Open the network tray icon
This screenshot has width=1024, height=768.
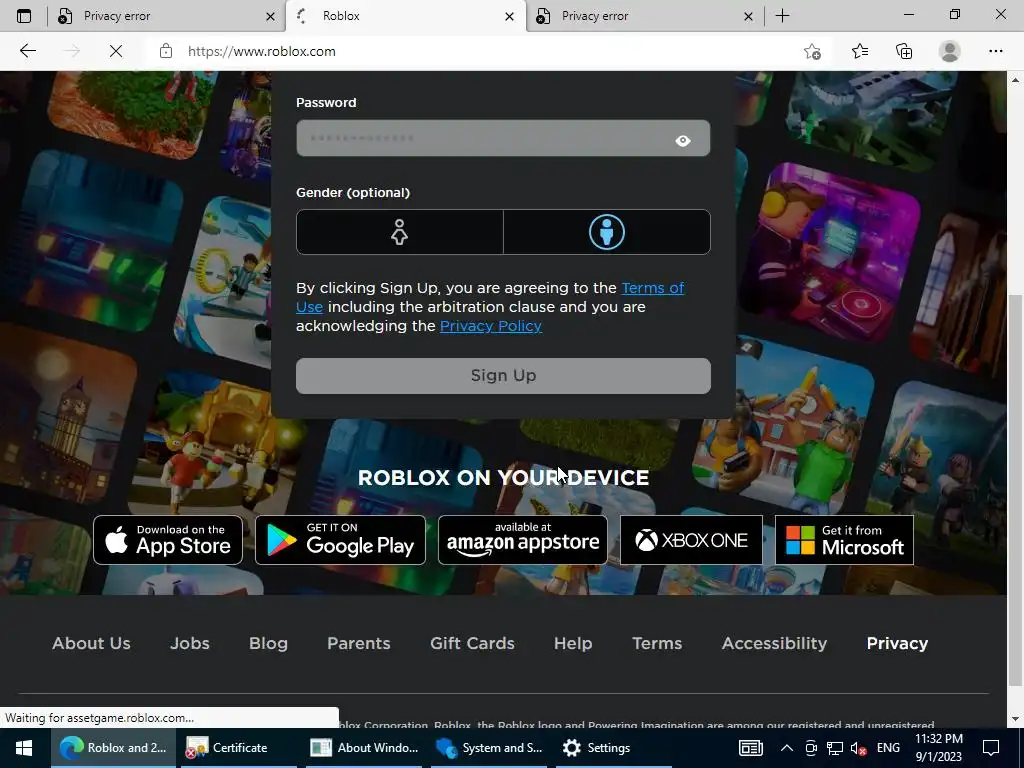835,748
